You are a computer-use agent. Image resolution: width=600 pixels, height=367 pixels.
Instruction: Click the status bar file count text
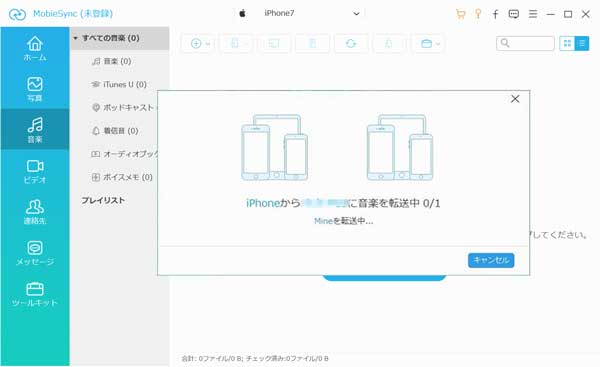point(255,359)
